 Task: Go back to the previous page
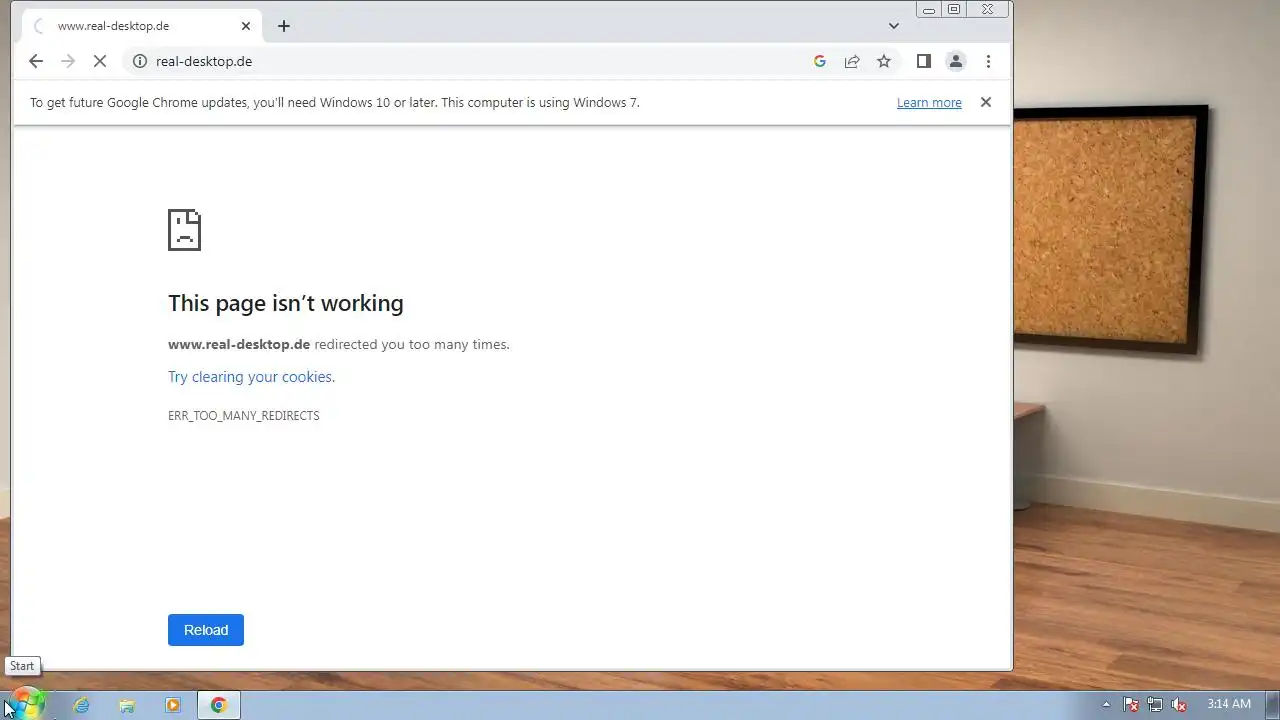click(x=36, y=61)
